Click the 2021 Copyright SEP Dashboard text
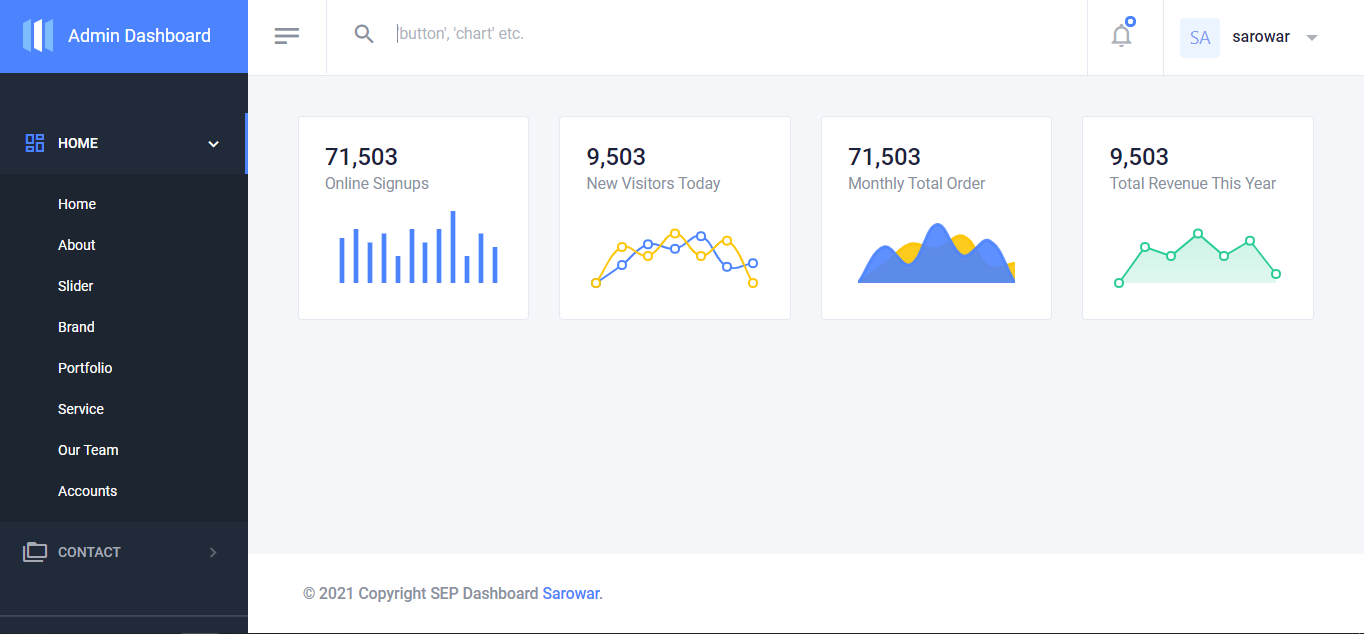This screenshot has width=1364, height=634. tap(421, 593)
